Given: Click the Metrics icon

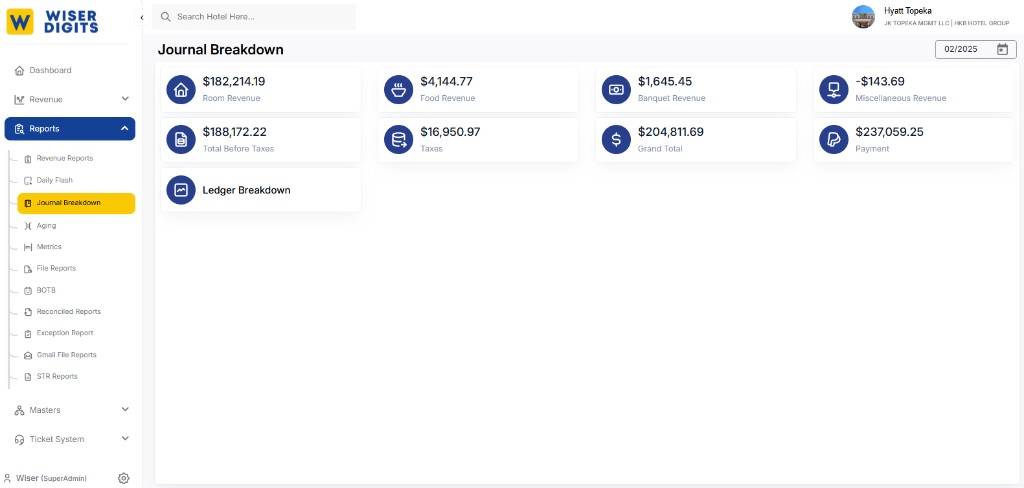Looking at the screenshot, I should [28, 247].
